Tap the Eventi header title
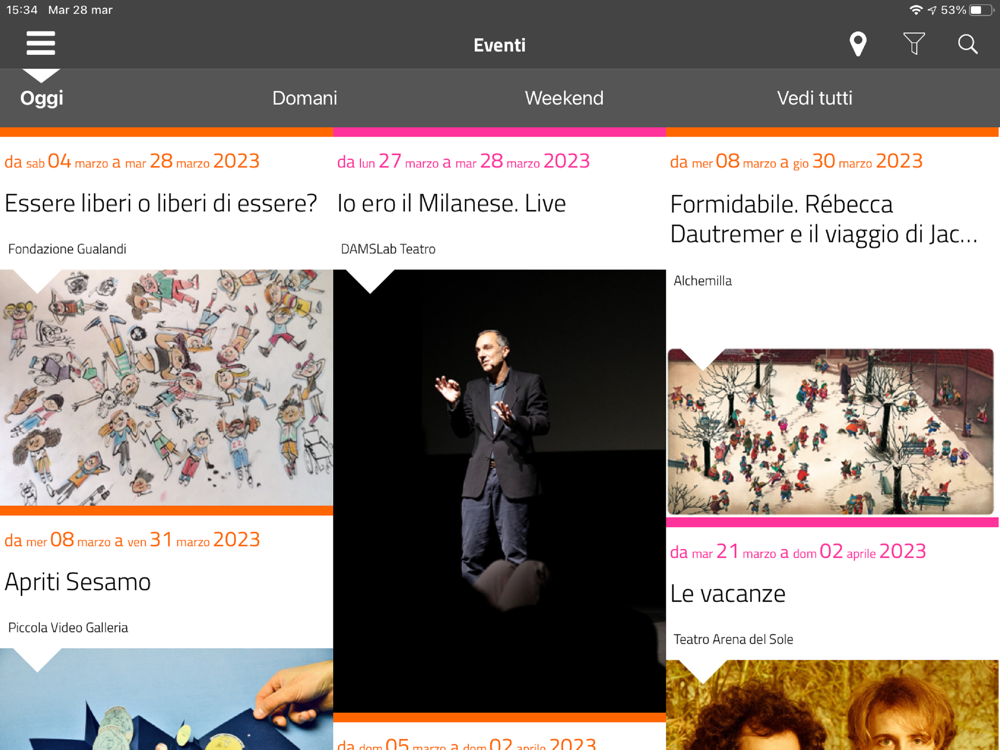The height and width of the screenshot is (750, 1000). (x=499, y=45)
